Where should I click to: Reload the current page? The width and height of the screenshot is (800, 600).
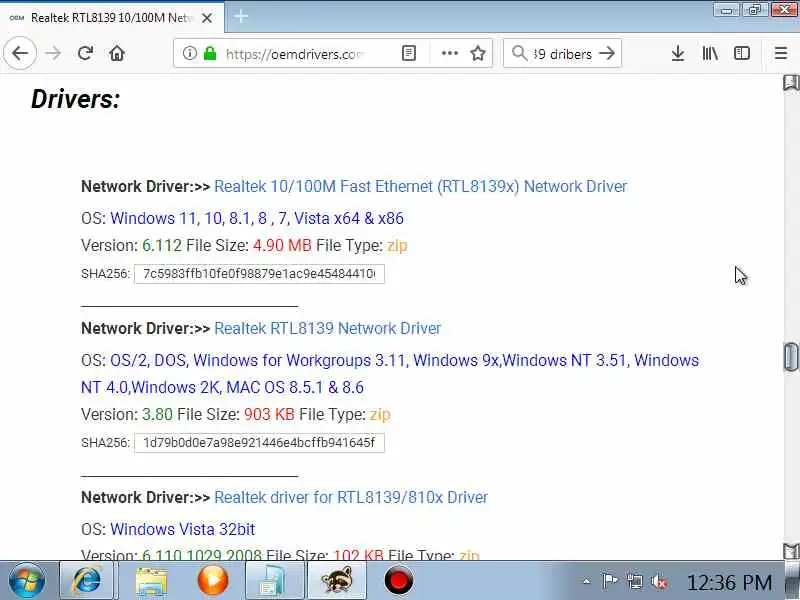85,53
